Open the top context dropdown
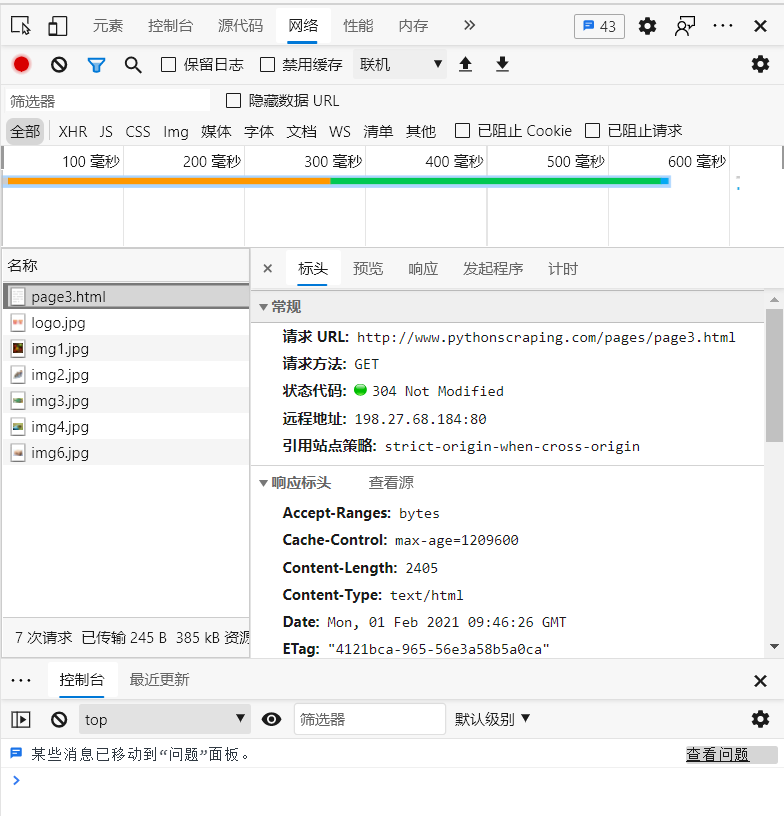784x816 pixels. coord(165,719)
